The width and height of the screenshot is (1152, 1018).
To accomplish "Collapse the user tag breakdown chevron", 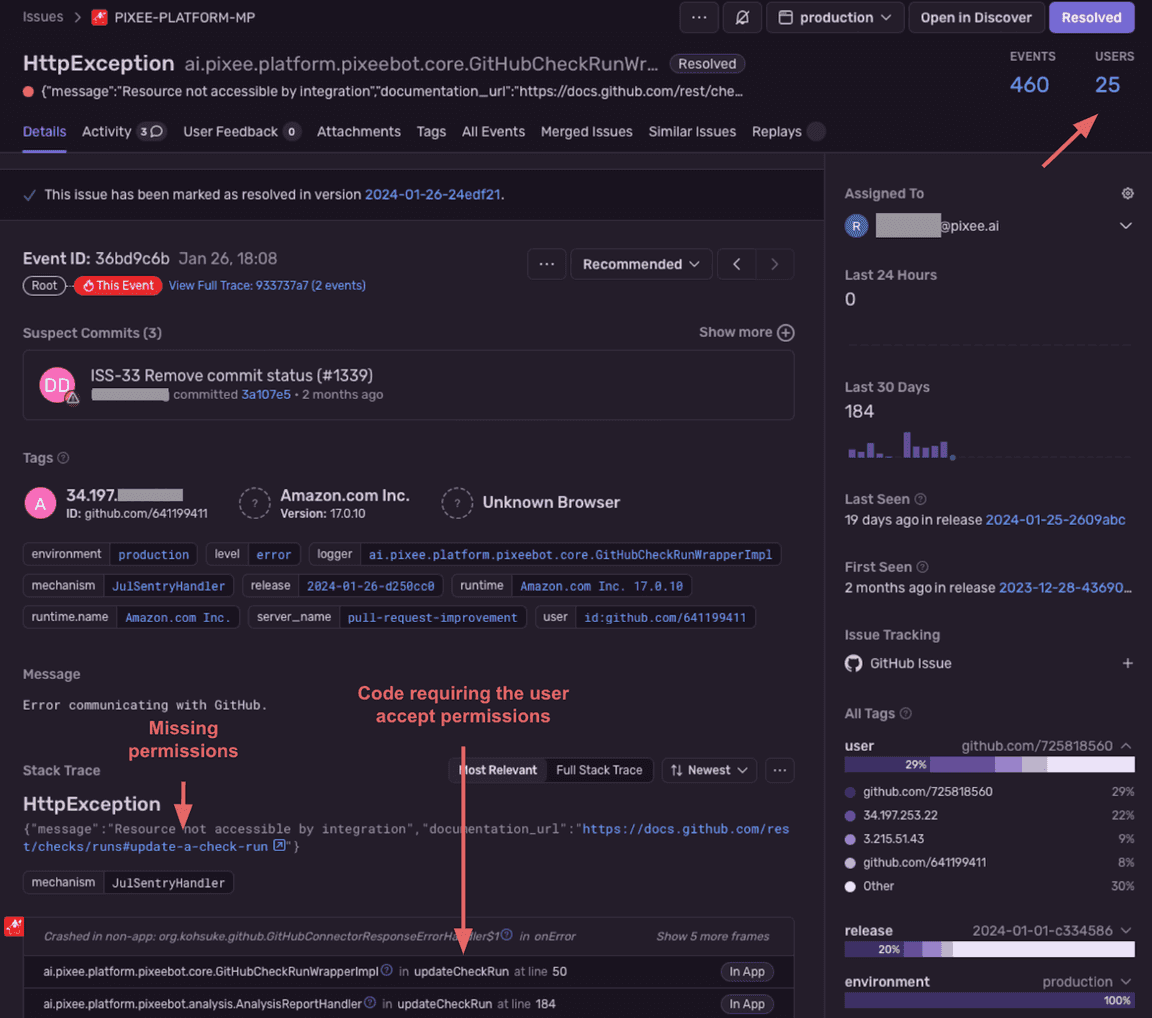I will point(1126,746).
